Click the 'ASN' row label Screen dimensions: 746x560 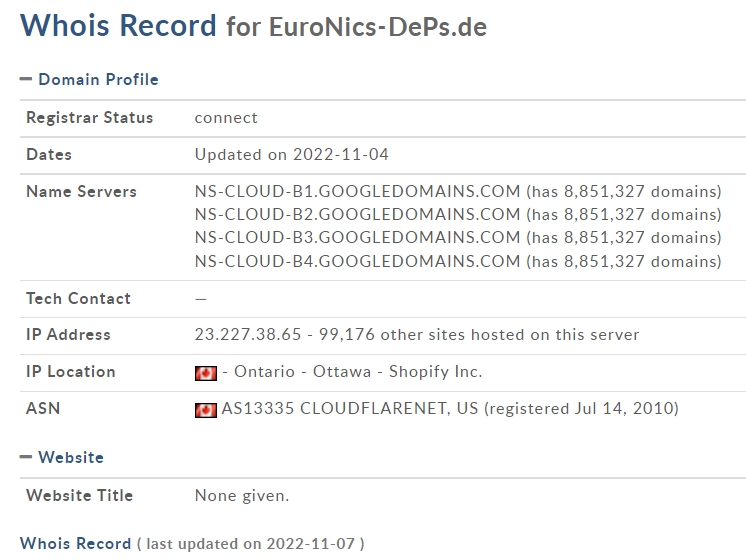tap(43, 408)
